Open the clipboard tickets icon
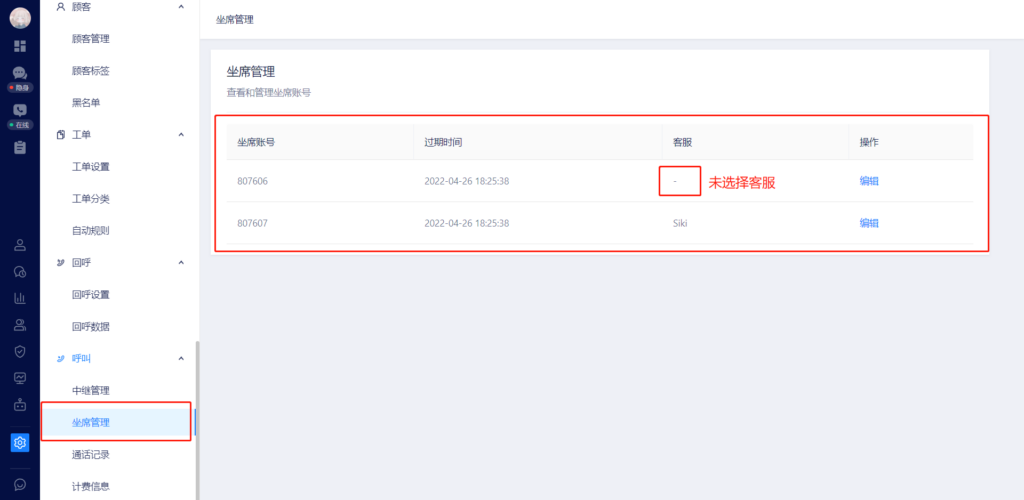This screenshot has height=500, width=1024. 20,148
